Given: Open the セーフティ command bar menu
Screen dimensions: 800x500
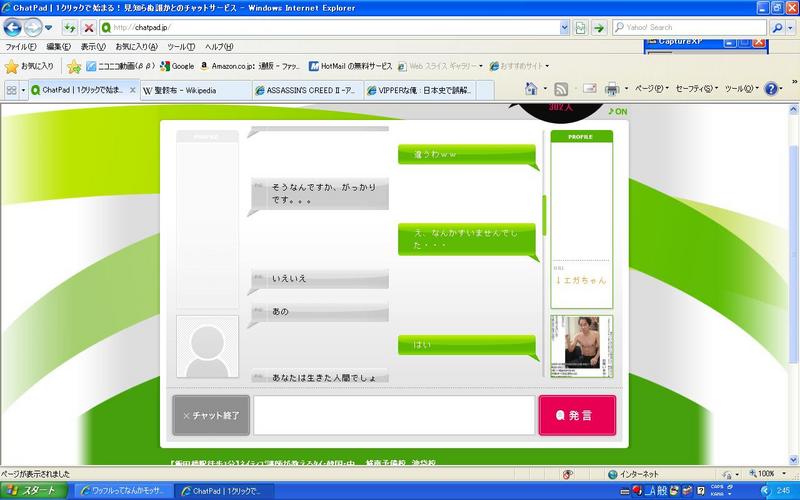Looking at the screenshot, I should [x=696, y=89].
